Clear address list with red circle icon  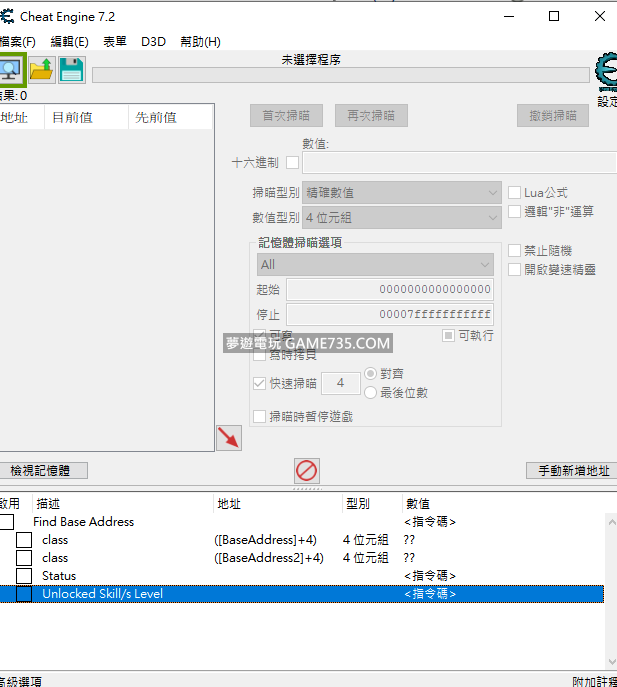(x=306, y=471)
